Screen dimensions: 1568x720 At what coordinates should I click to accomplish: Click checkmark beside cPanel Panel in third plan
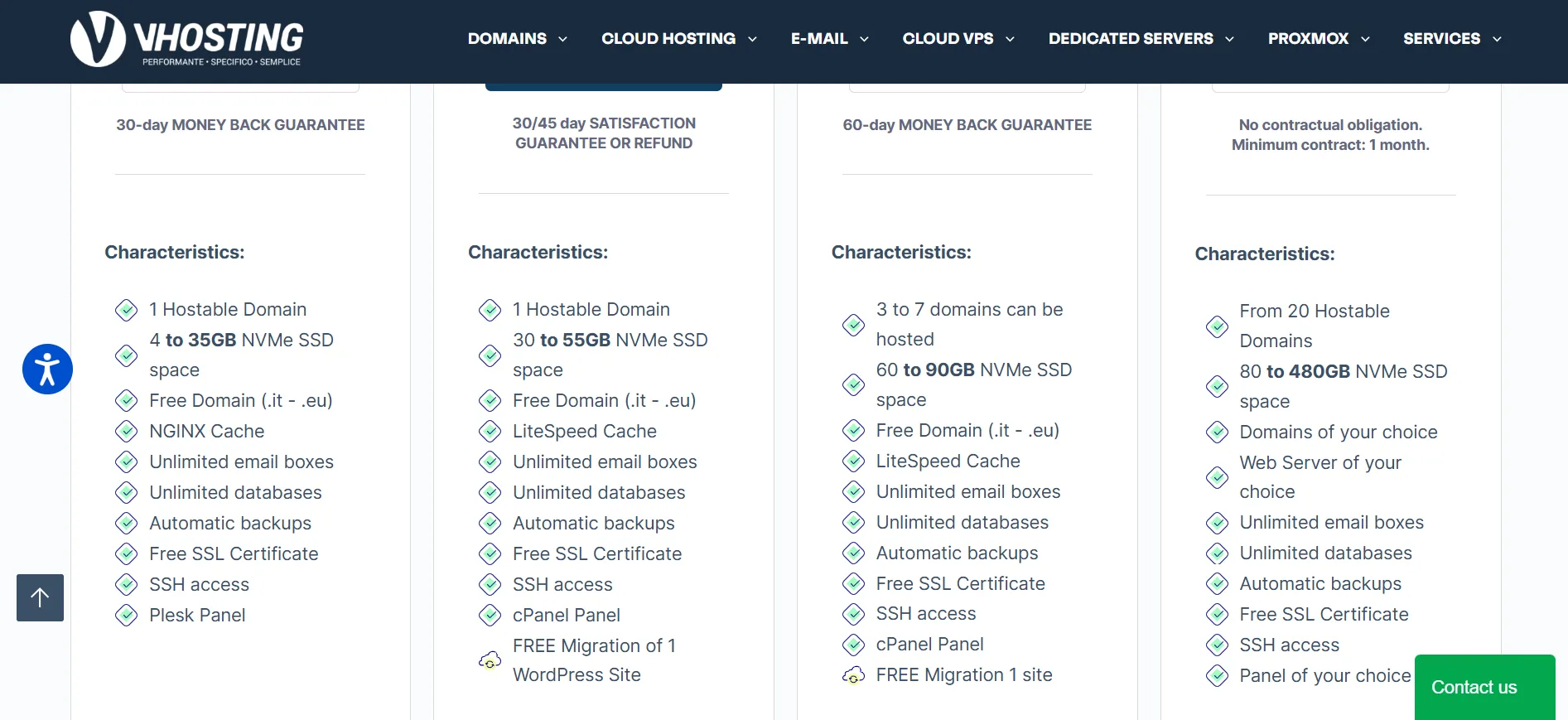click(853, 644)
